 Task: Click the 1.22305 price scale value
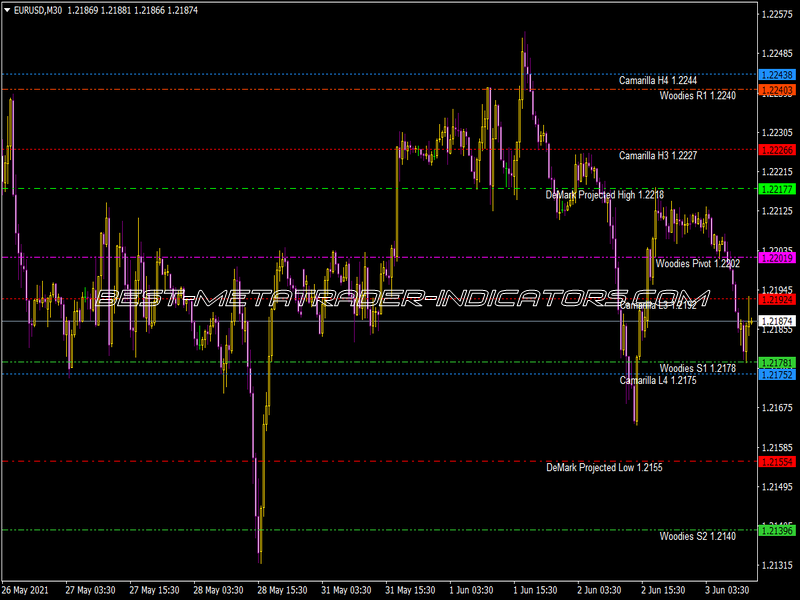(x=777, y=132)
